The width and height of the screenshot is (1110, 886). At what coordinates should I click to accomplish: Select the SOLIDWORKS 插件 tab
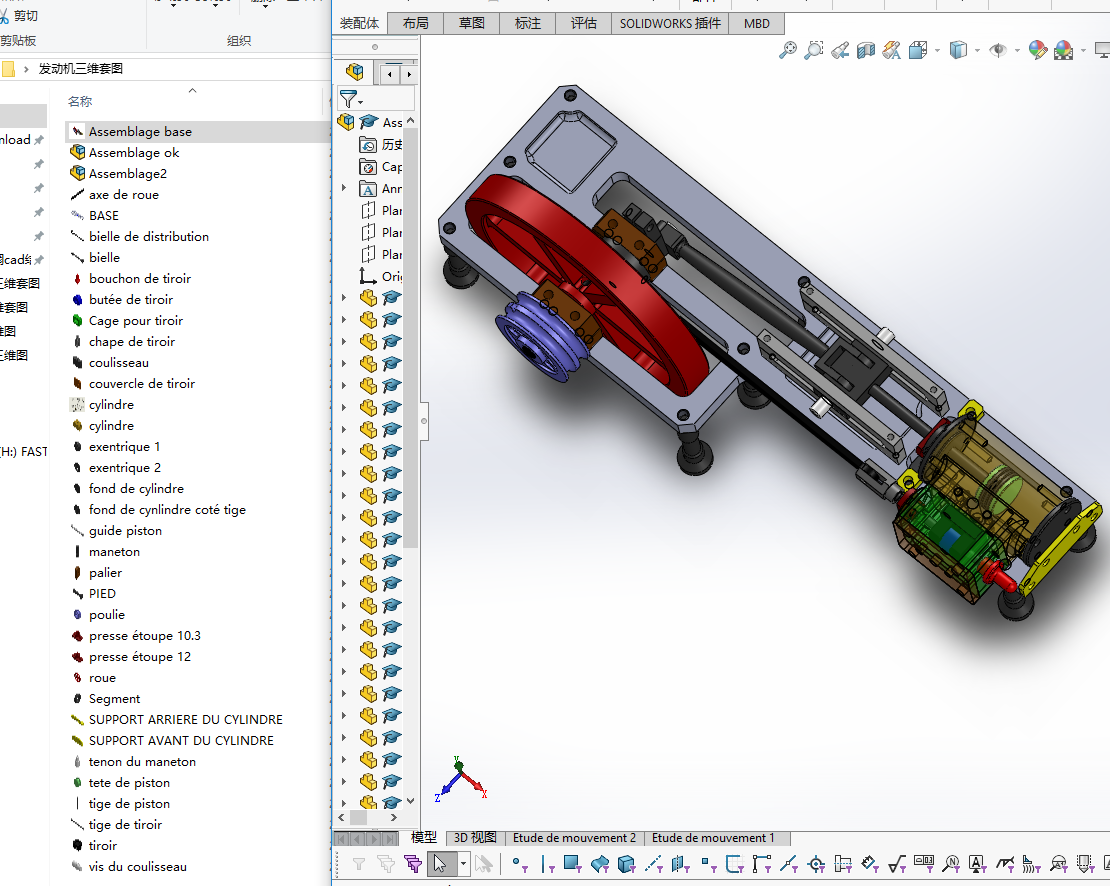click(669, 23)
